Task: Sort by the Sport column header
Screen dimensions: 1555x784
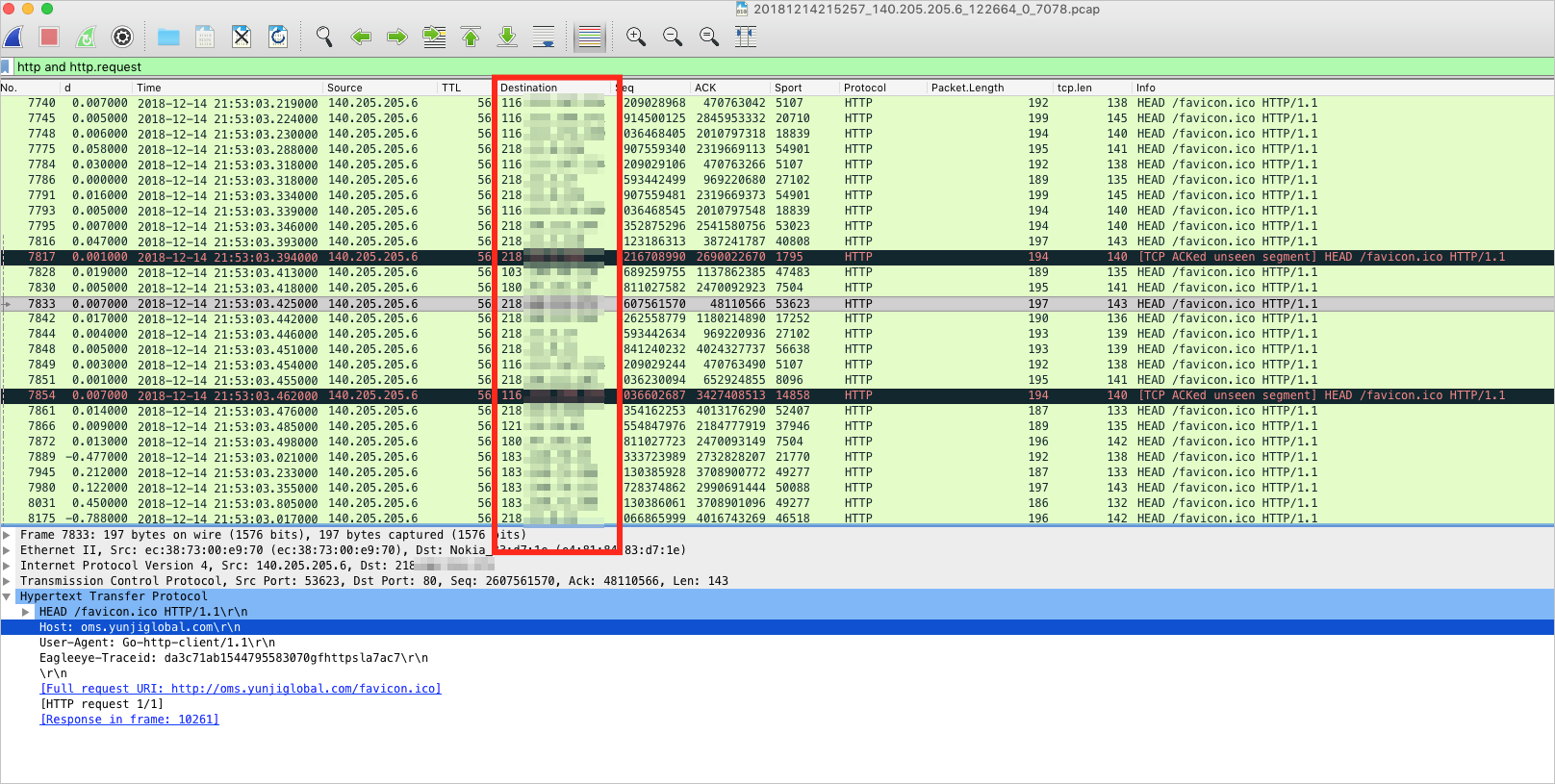Action: tap(804, 88)
